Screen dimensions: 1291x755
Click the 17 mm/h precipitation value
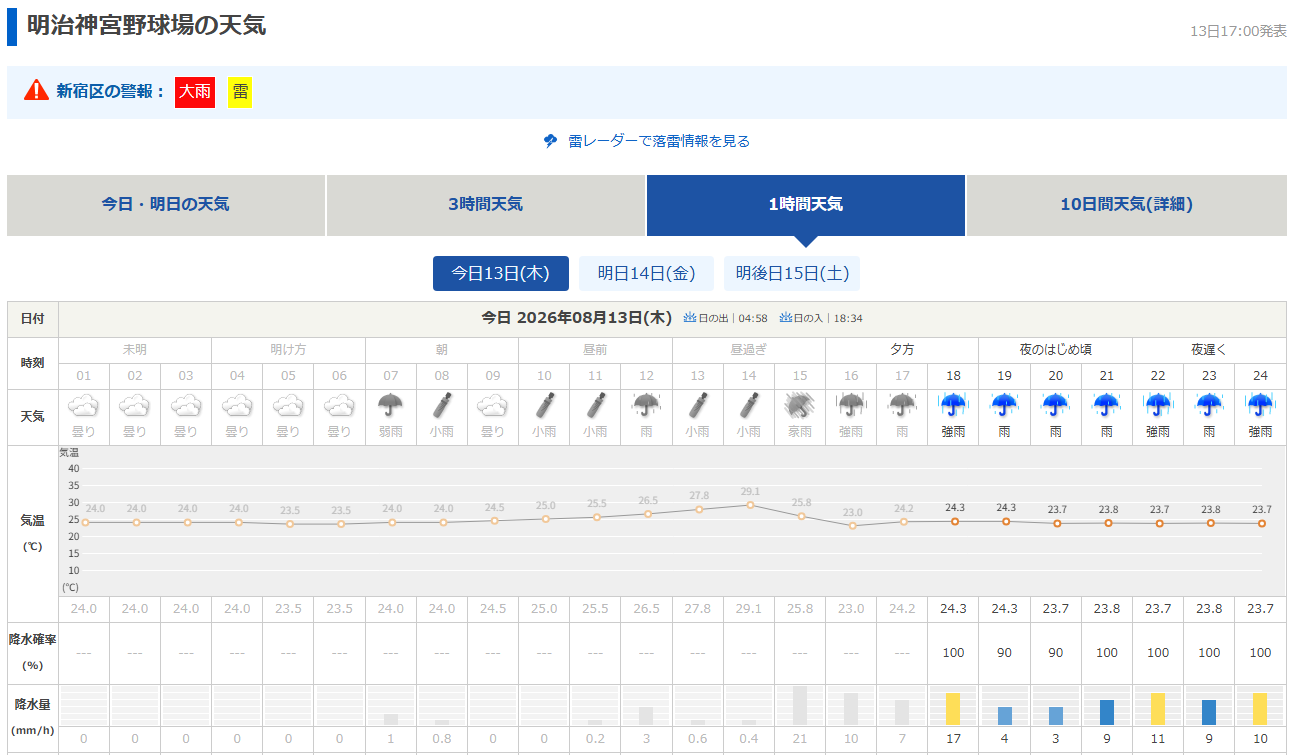pyautogui.click(x=953, y=739)
